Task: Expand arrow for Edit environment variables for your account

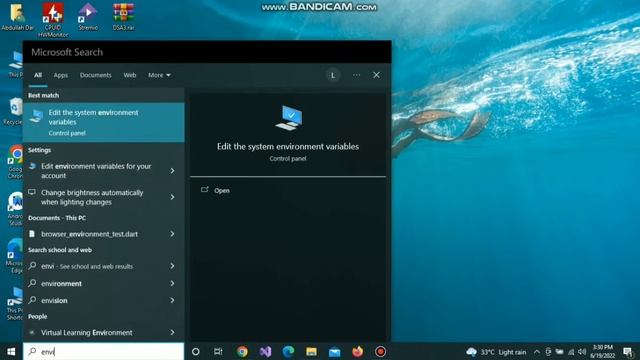Action: tap(172, 171)
